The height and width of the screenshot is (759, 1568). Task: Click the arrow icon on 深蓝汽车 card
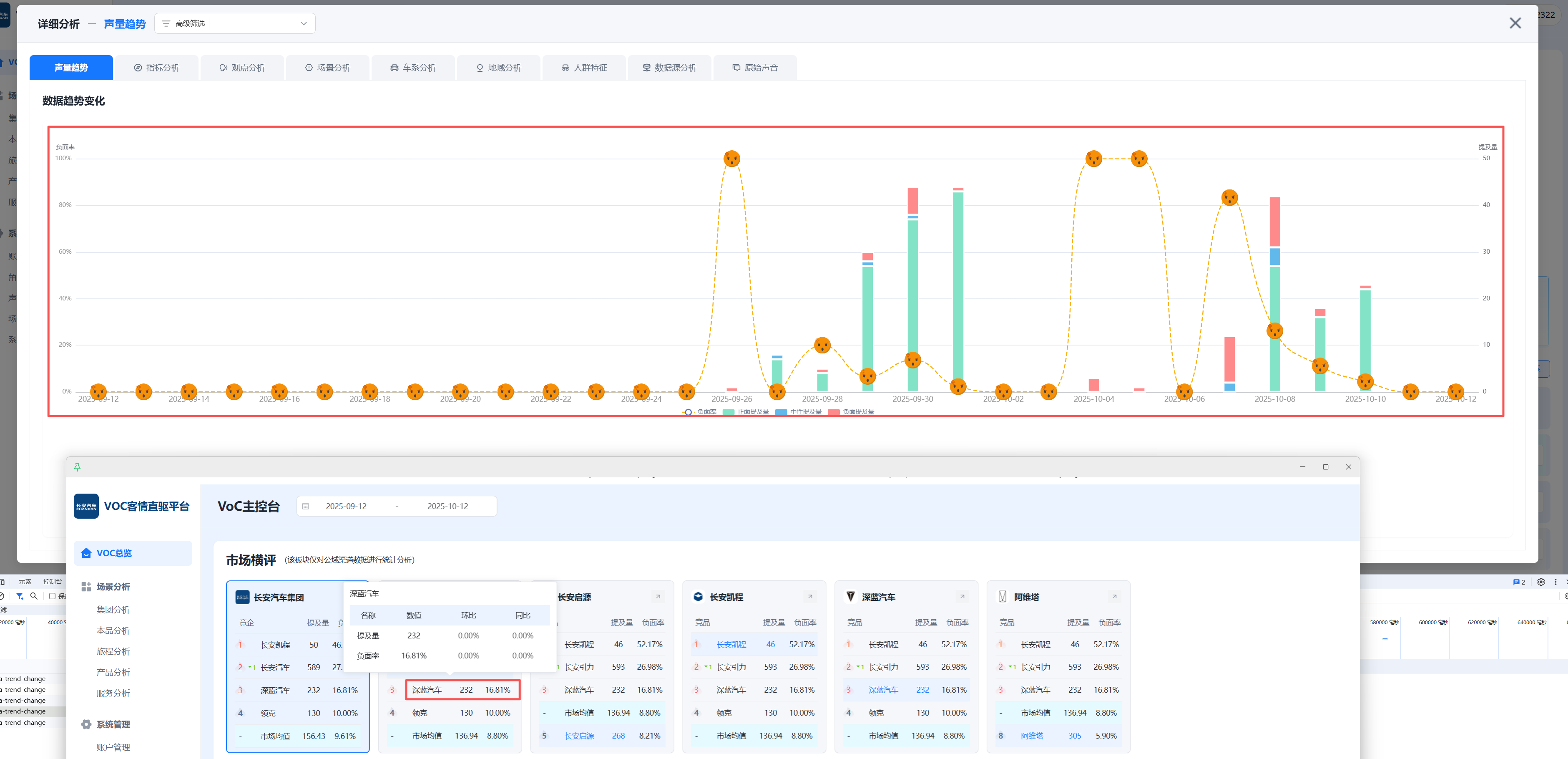click(962, 597)
